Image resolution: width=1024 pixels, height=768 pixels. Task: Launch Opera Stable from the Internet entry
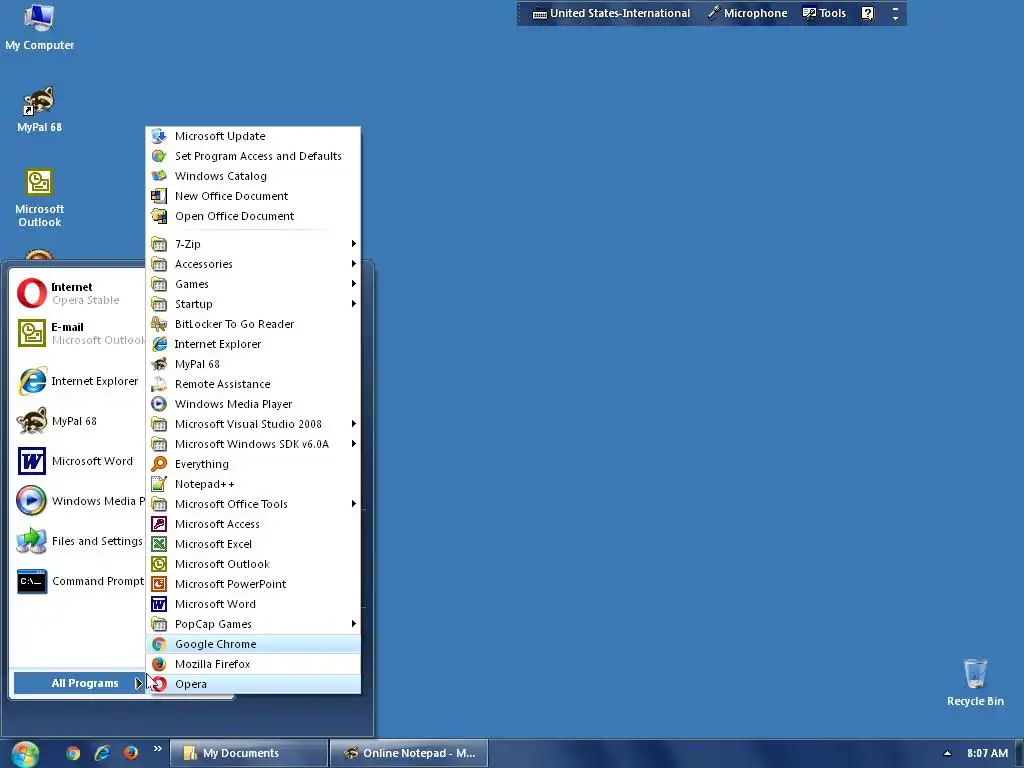point(78,293)
